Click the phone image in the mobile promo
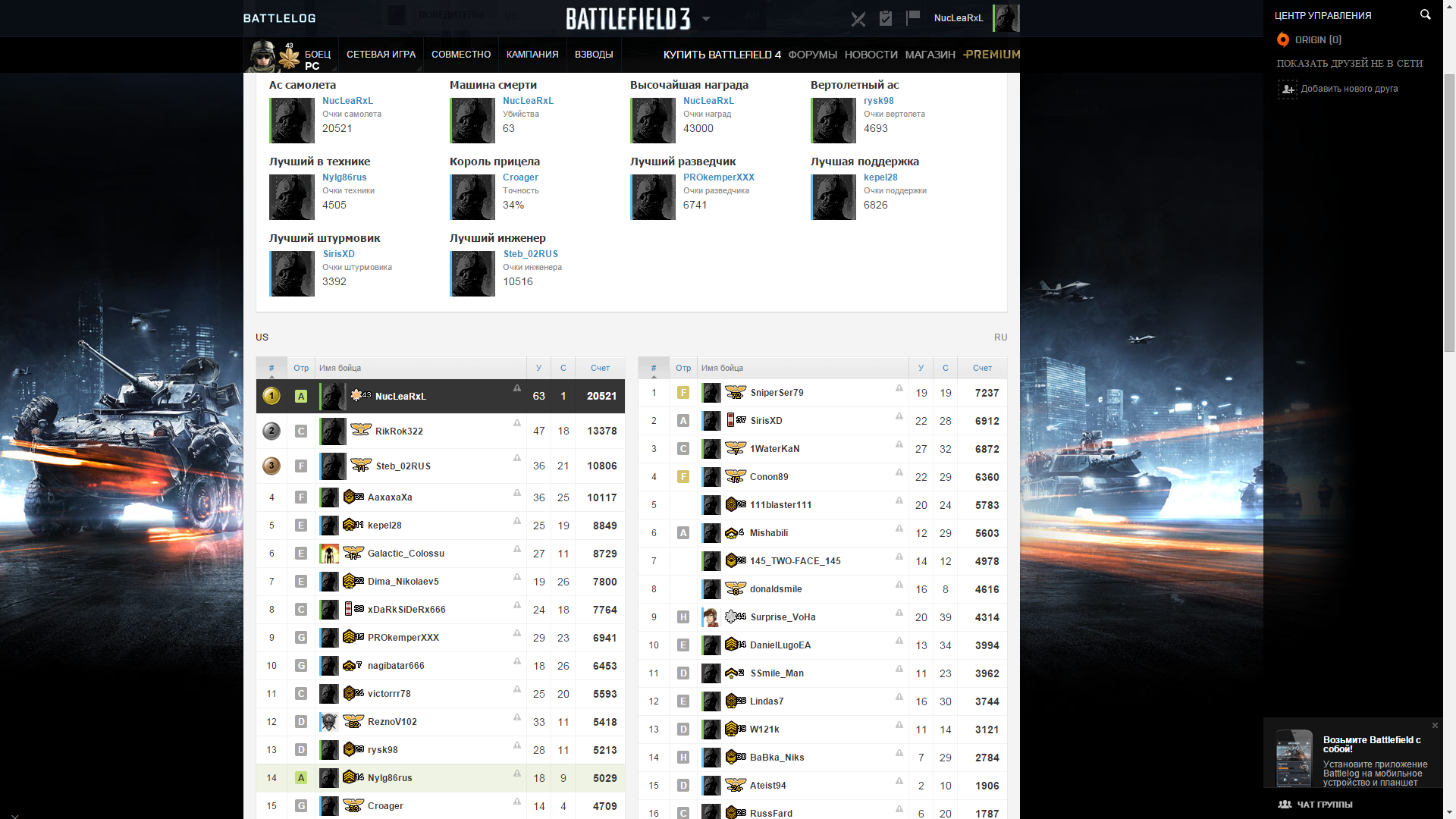 (1294, 758)
